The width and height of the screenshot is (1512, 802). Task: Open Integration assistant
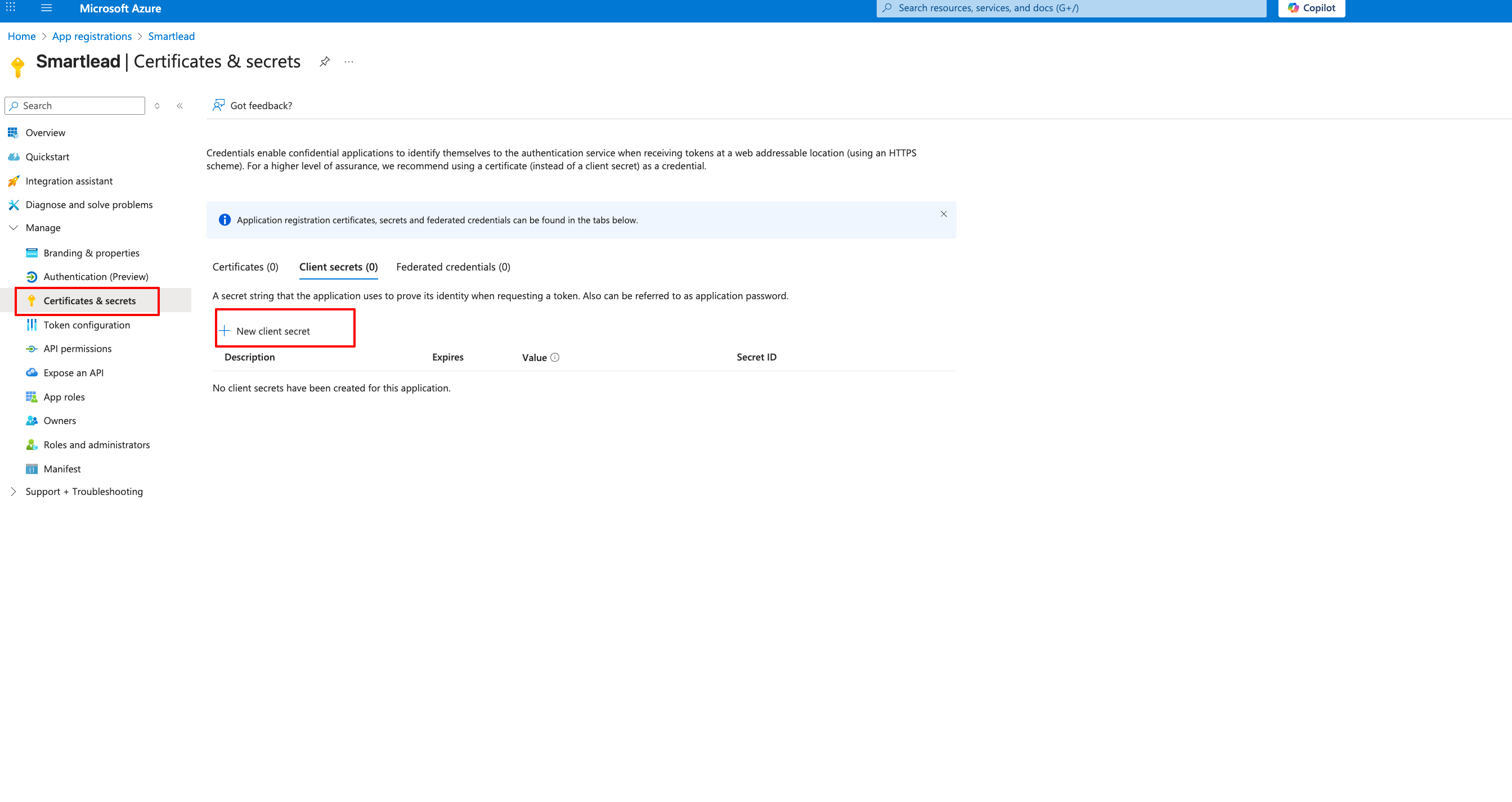69,181
